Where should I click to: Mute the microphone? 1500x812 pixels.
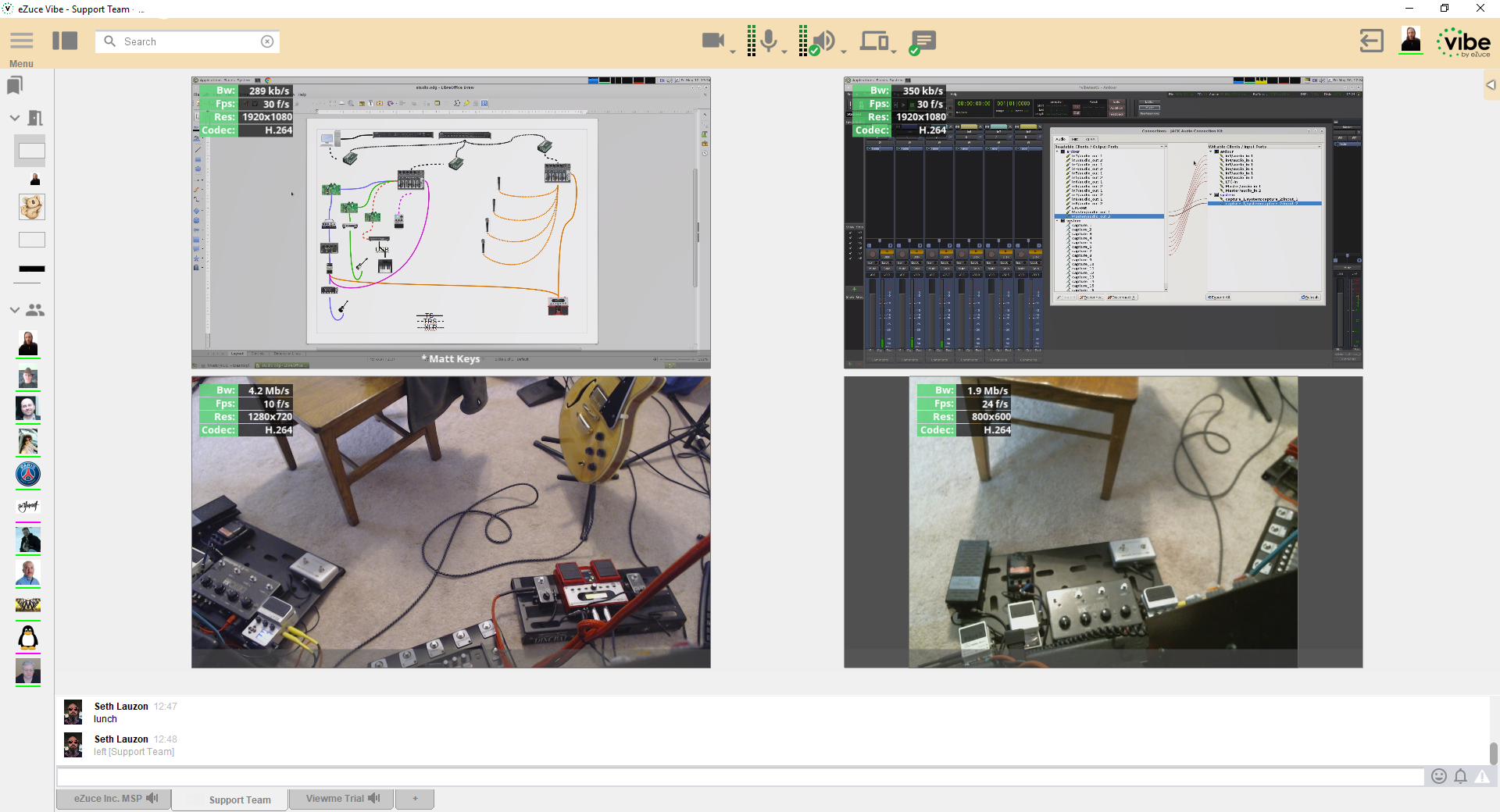click(769, 41)
